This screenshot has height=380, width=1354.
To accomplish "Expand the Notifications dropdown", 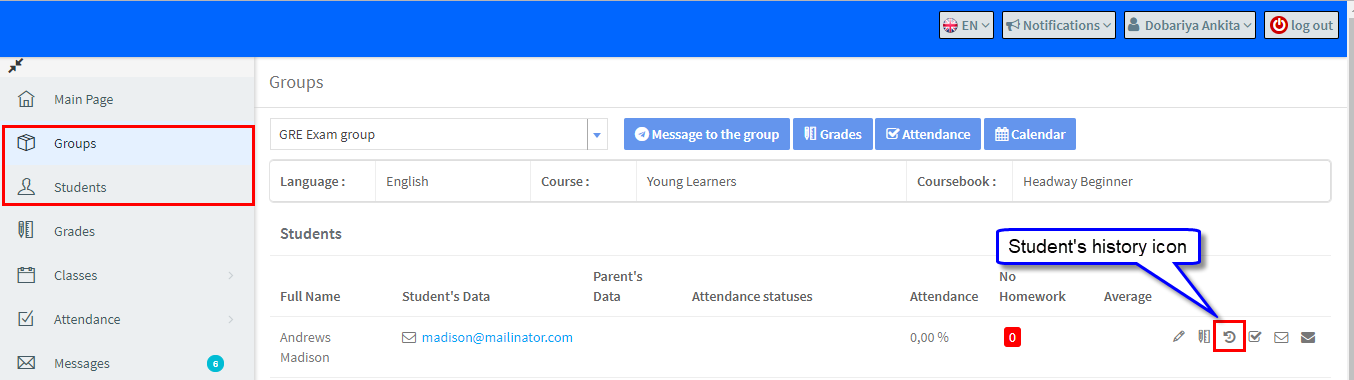I will coord(1059,26).
